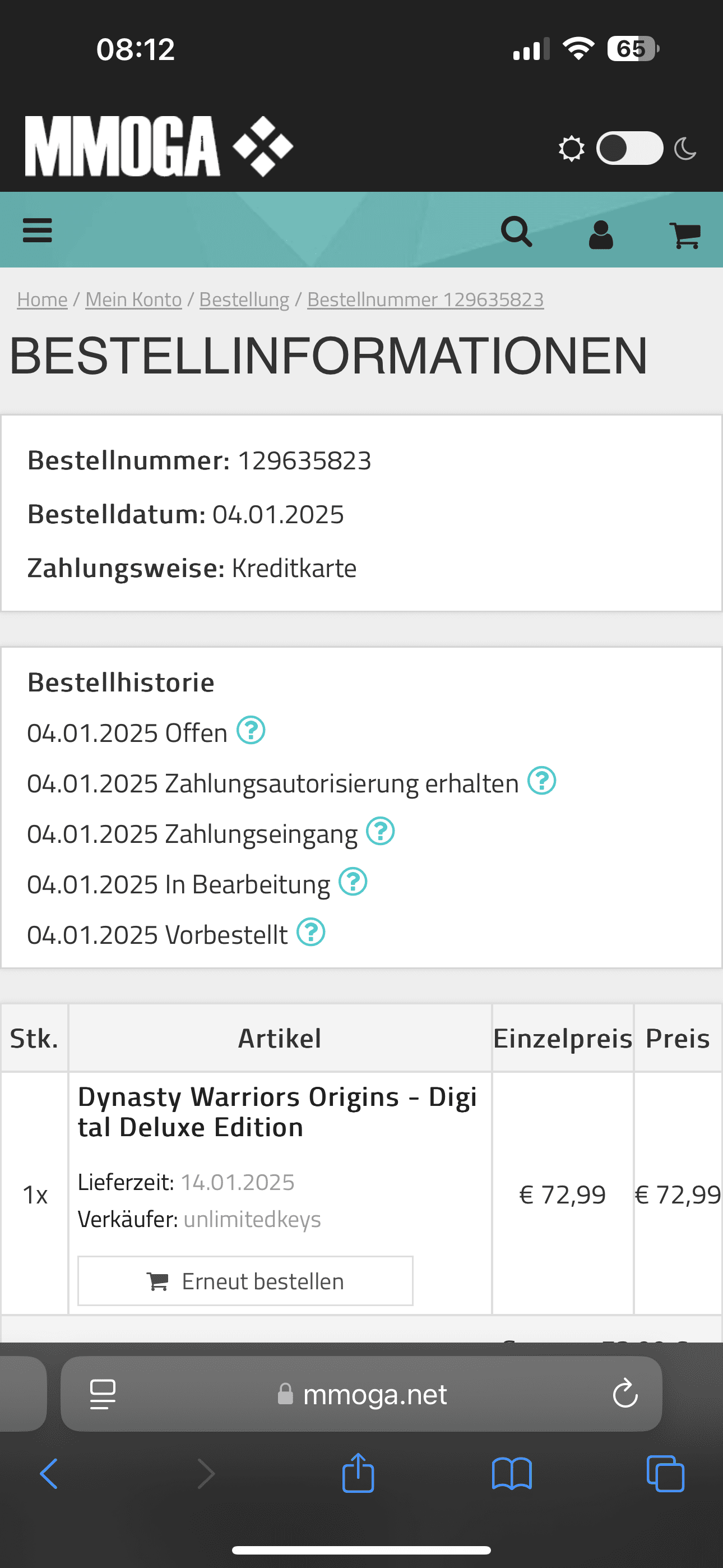Open Bestellung breadcrumb link
The width and height of the screenshot is (723, 1568).
click(x=244, y=299)
